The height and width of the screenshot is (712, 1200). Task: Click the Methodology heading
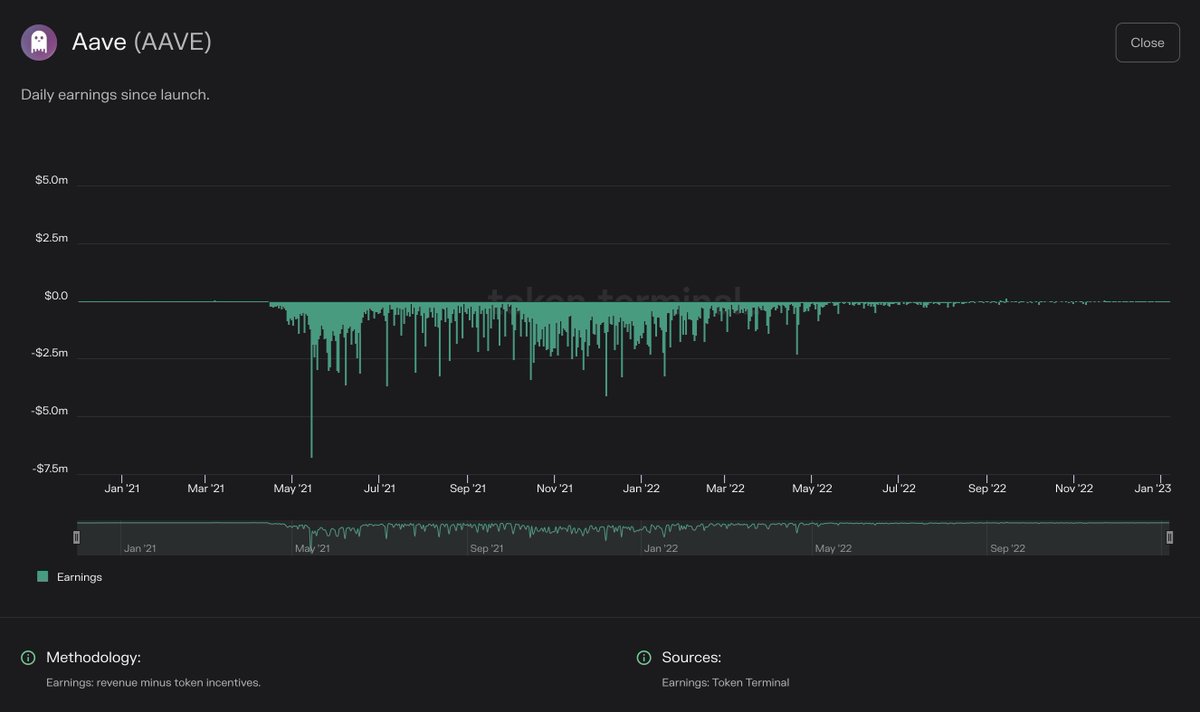[x=93, y=657]
